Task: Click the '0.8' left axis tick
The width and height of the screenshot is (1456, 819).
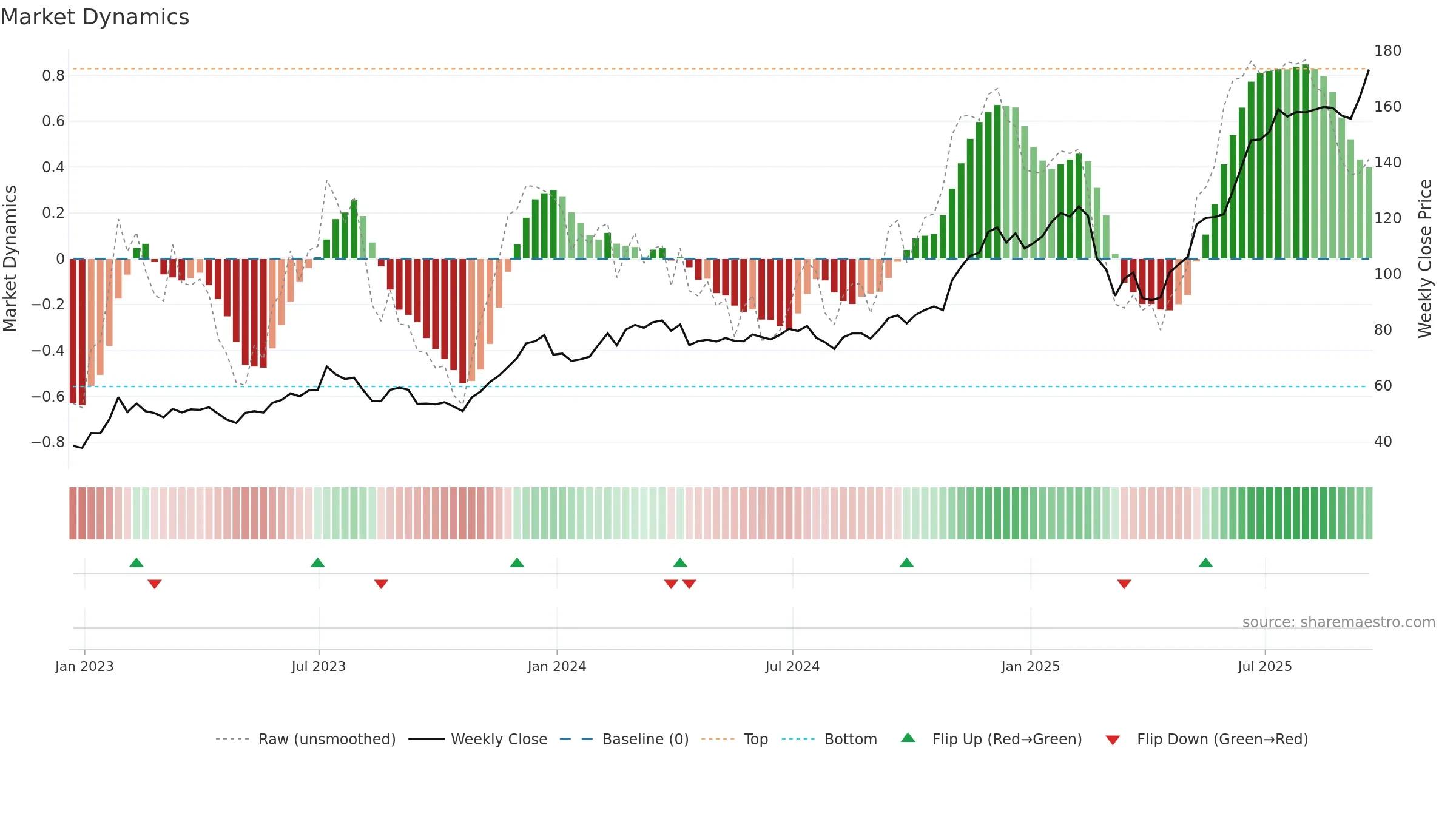Action: [x=53, y=76]
